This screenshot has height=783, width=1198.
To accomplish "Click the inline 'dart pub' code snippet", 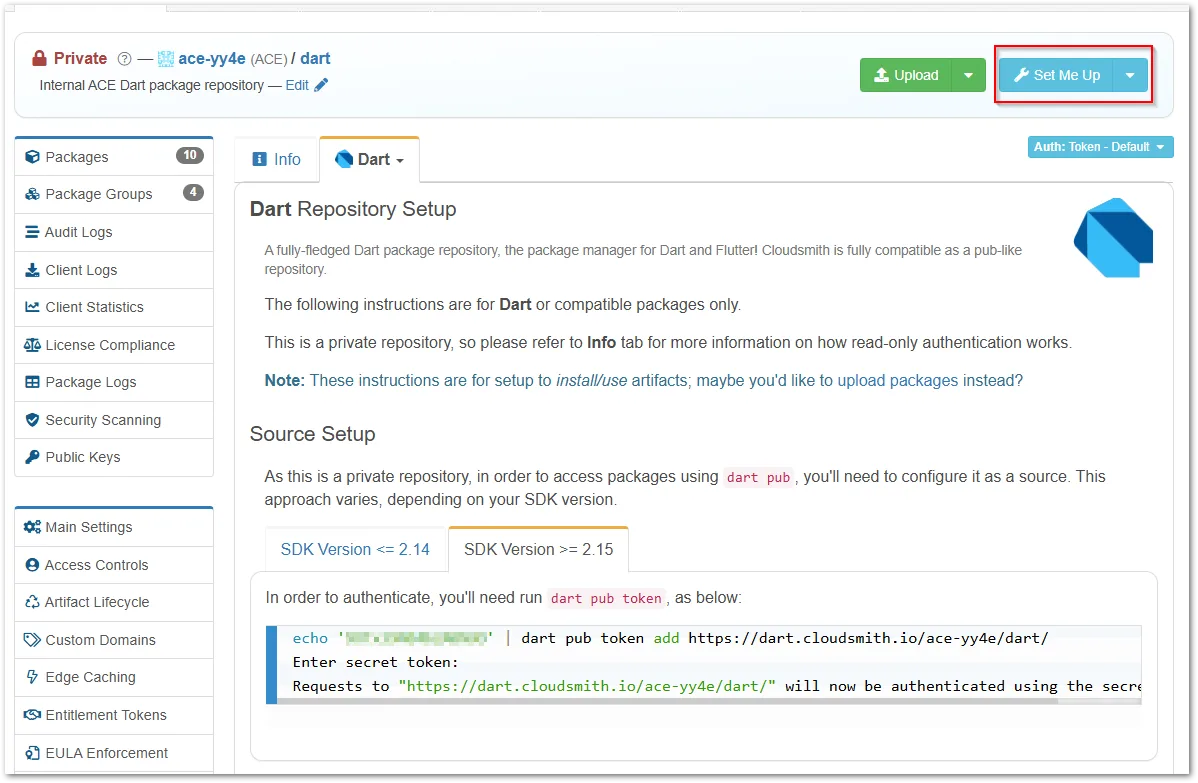I will click(758, 477).
